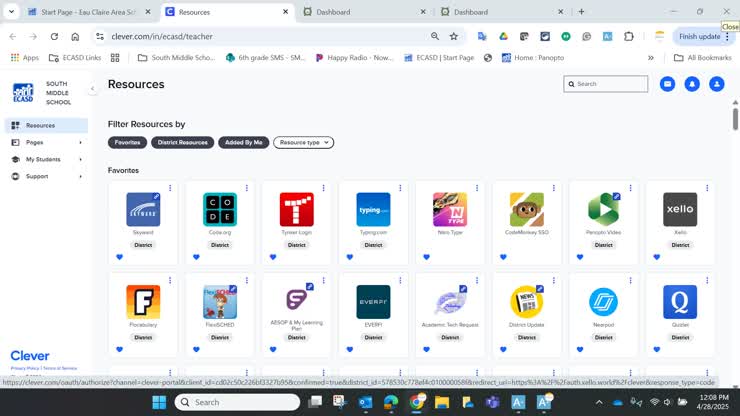Launch the Nearpod app icon

[604, 302]
